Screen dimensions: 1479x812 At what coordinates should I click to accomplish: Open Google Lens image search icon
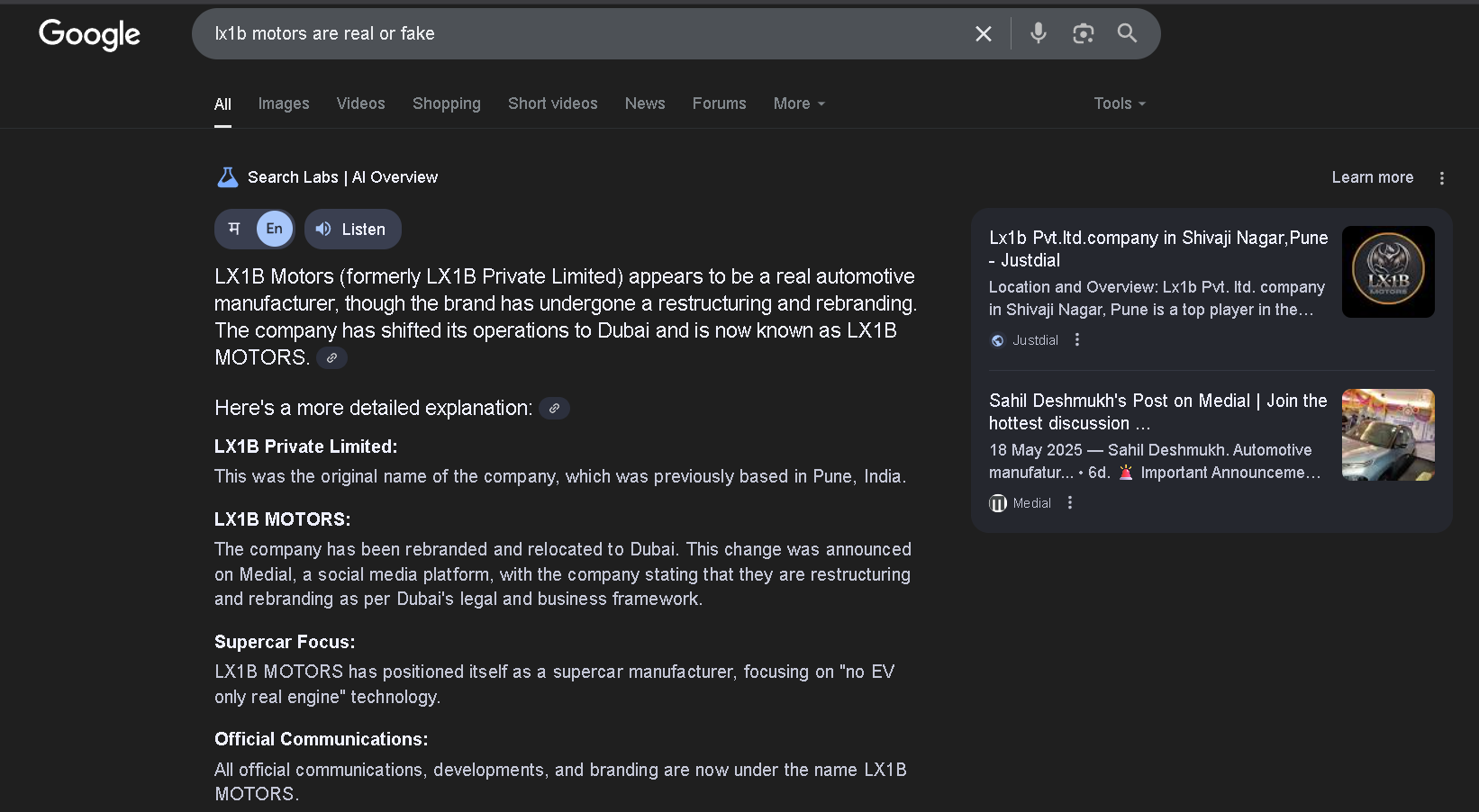tap(1083, 33)
